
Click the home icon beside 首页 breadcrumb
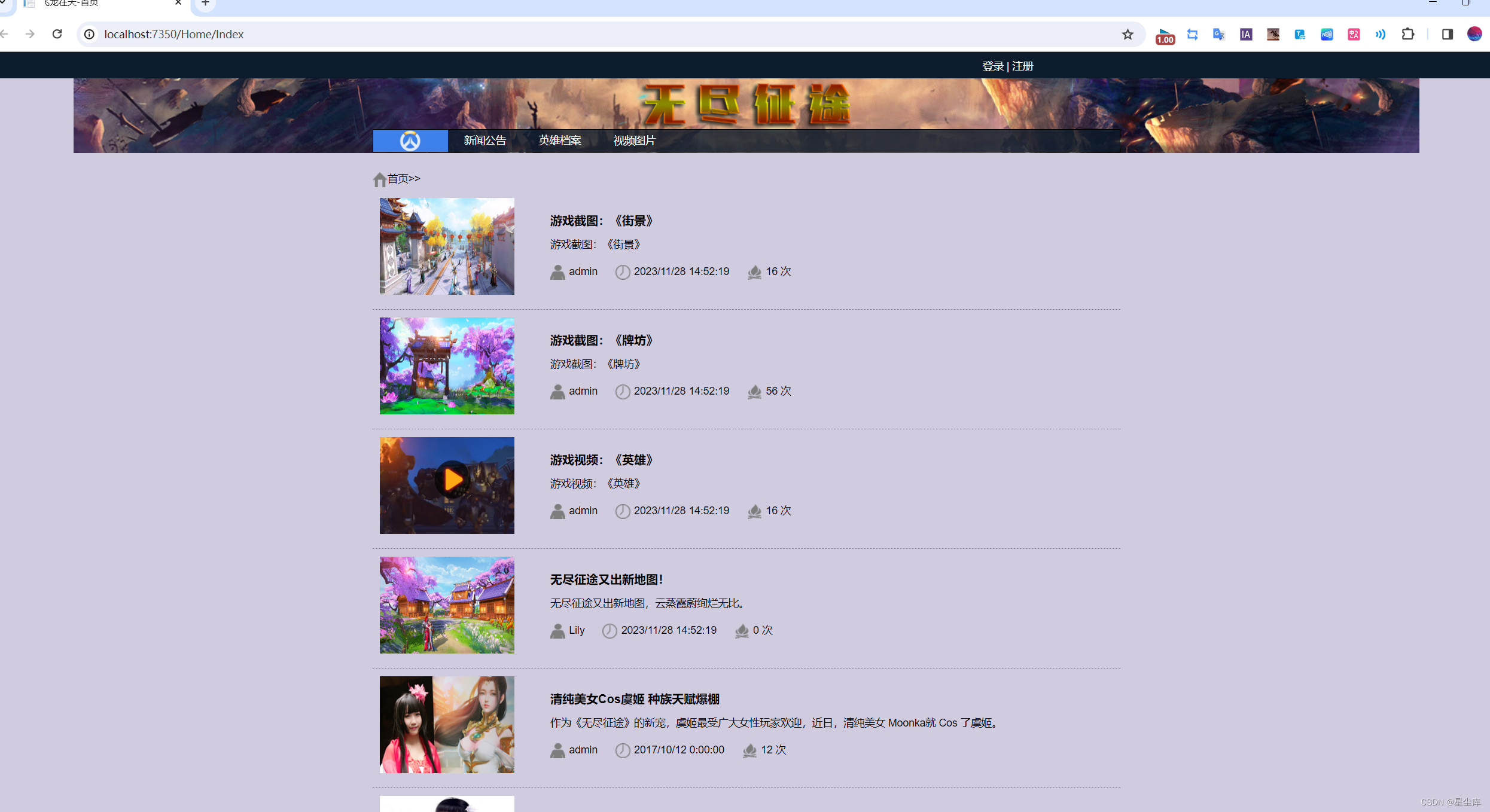click(x=379, y=178)
